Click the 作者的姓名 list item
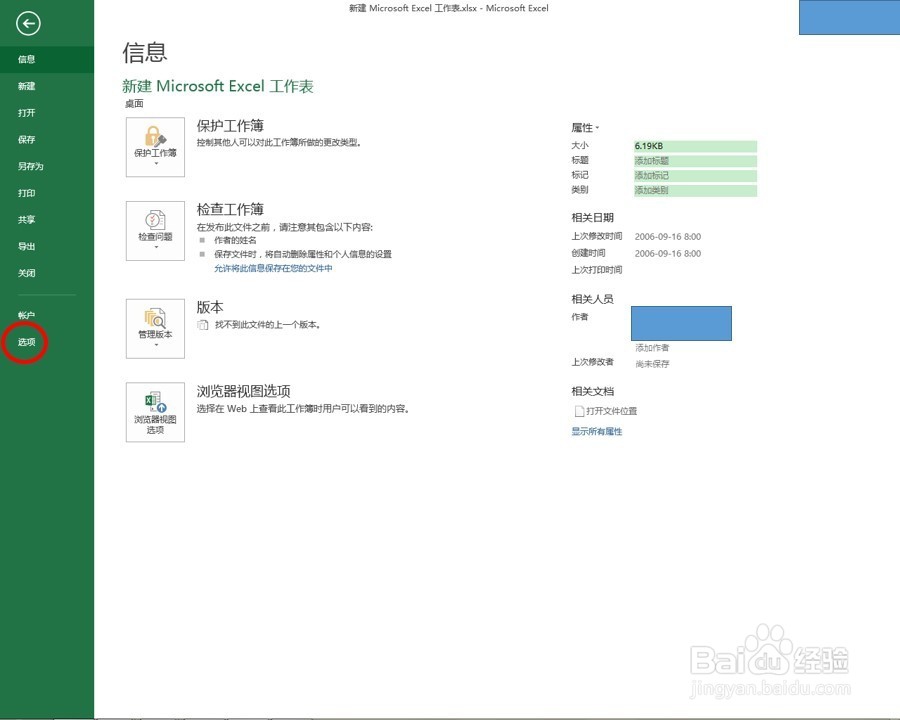This screenshot has height=720, width=900. 235,240
